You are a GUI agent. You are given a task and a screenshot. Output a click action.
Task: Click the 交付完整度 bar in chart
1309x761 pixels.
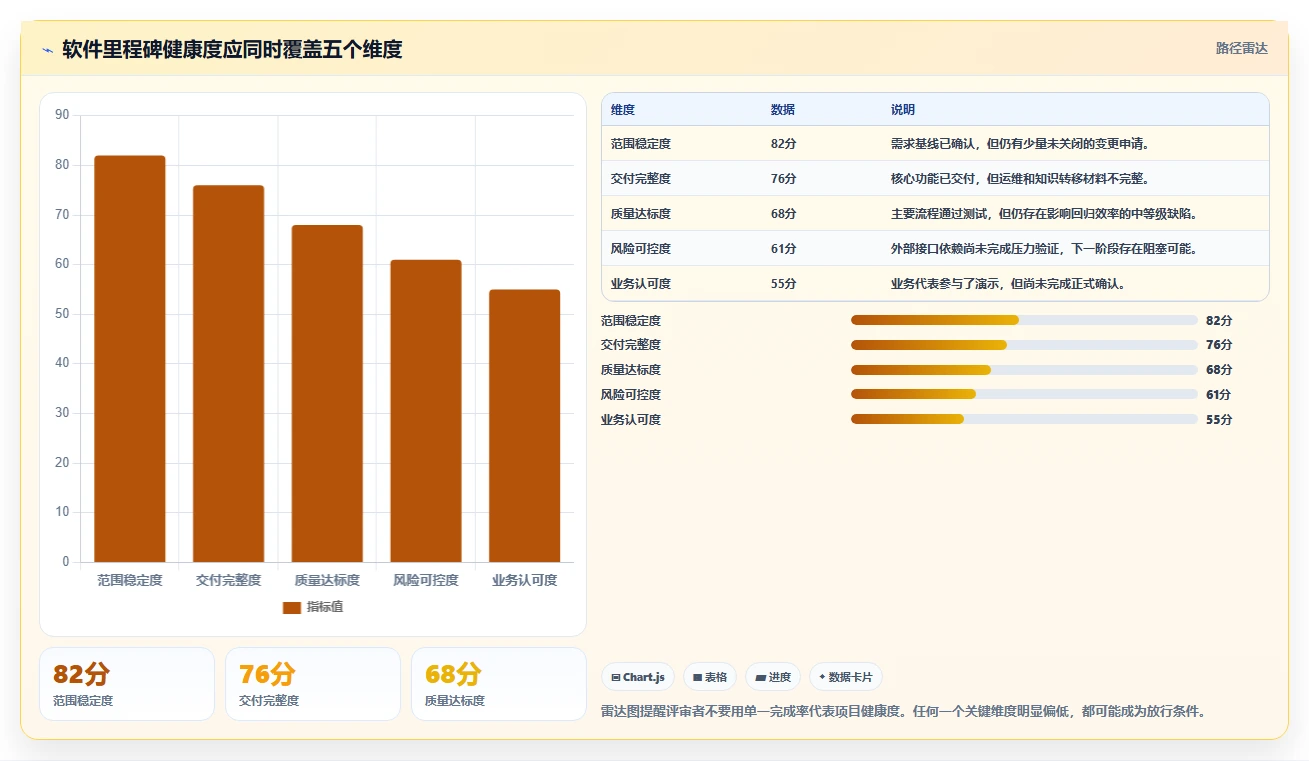(x=228, y=374)
